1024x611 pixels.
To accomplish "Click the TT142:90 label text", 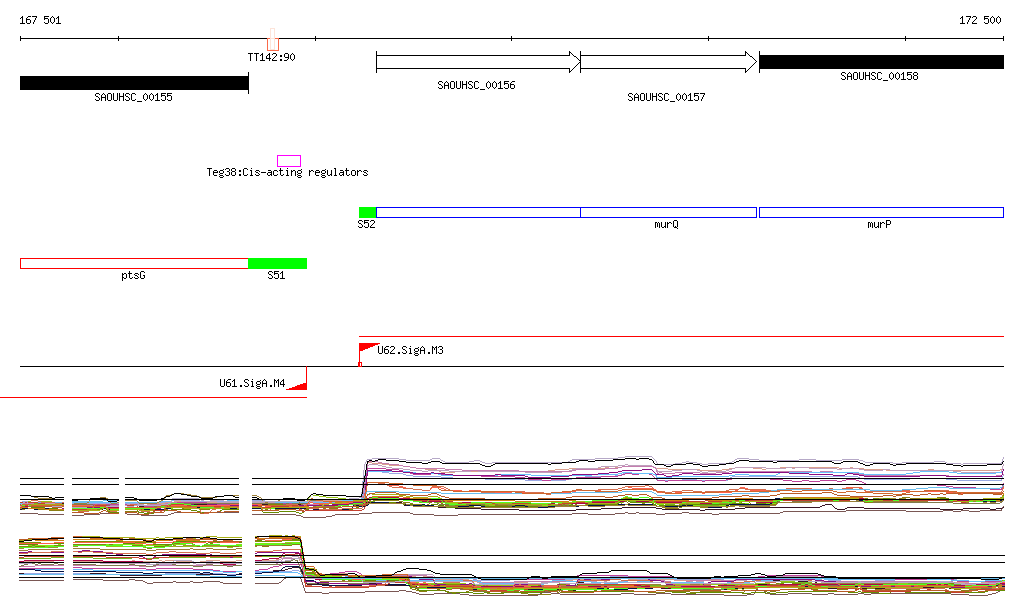I will coord(271,57).
